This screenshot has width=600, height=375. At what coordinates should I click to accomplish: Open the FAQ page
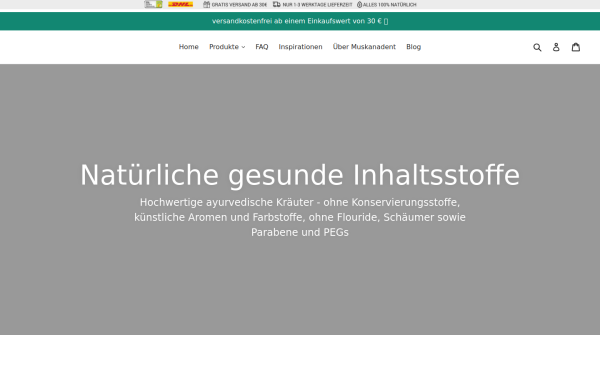coord(262,47)
